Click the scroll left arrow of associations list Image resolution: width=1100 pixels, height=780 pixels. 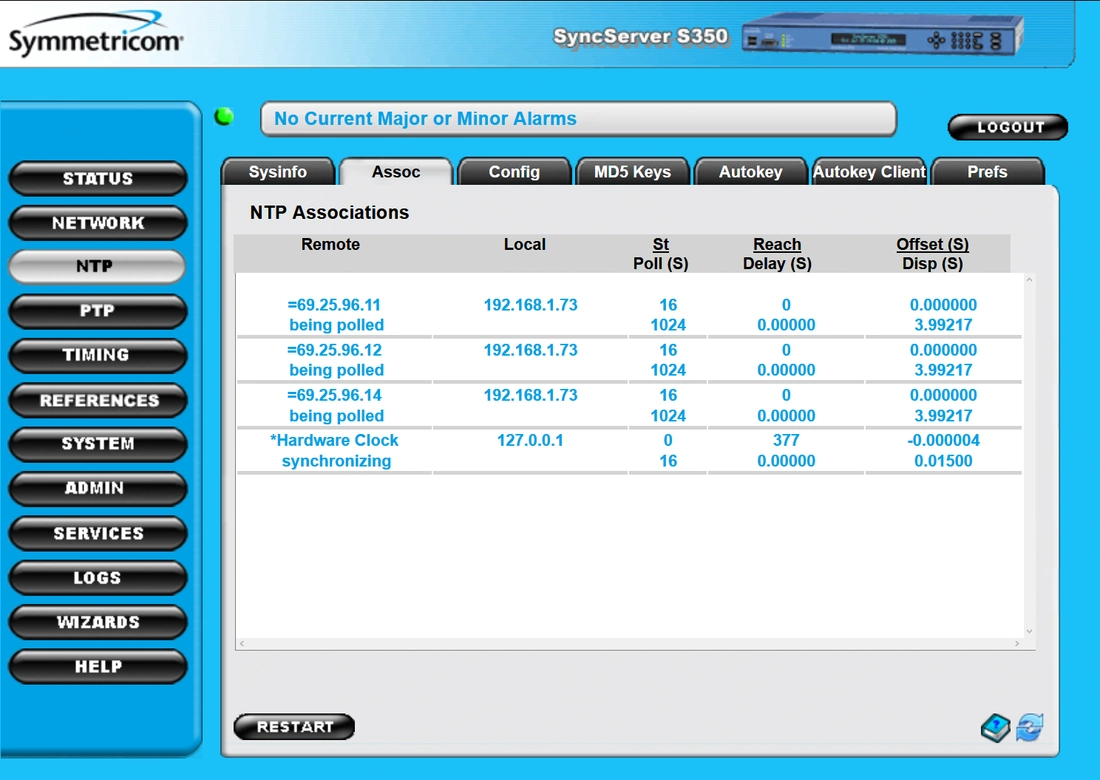tap(242, 643)
